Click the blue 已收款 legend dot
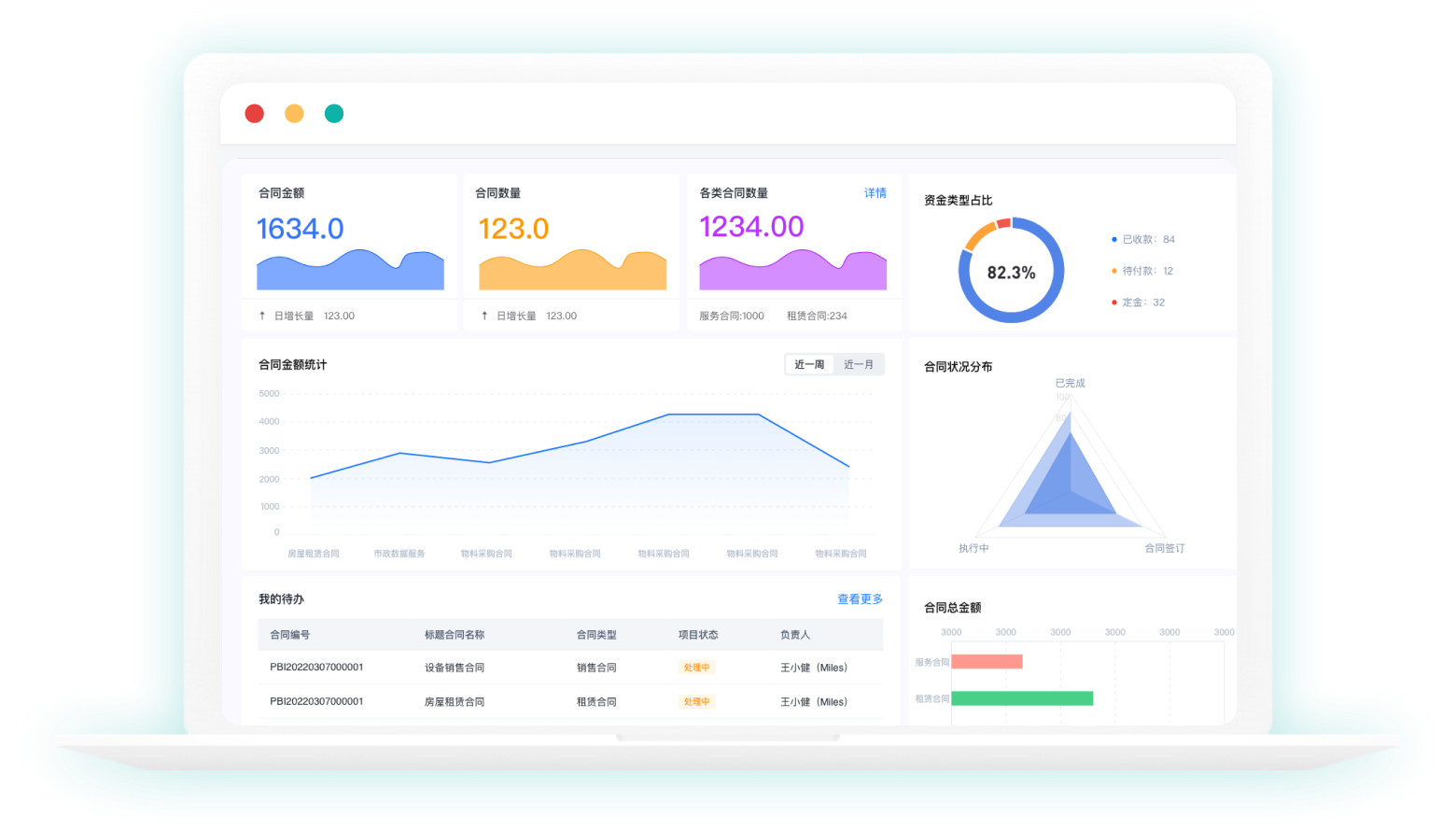This screenshot has width=1456, height=831. click(1113, 240)
